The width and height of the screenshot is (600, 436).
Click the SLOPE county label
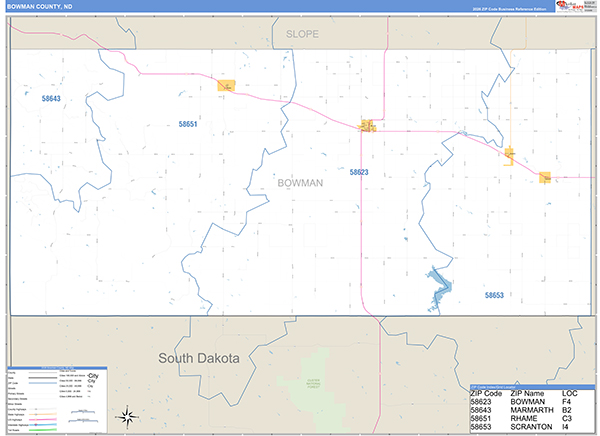pos(302,34)
